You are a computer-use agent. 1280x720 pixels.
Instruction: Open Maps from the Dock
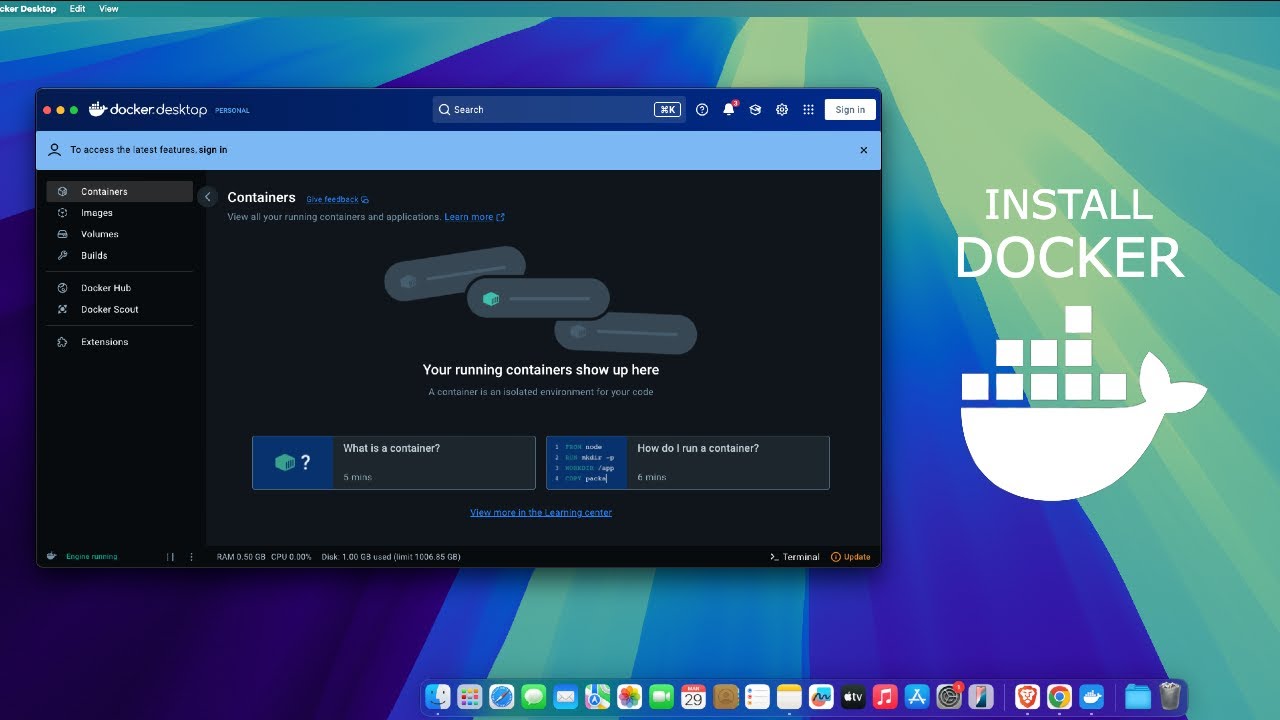(598, 697)
